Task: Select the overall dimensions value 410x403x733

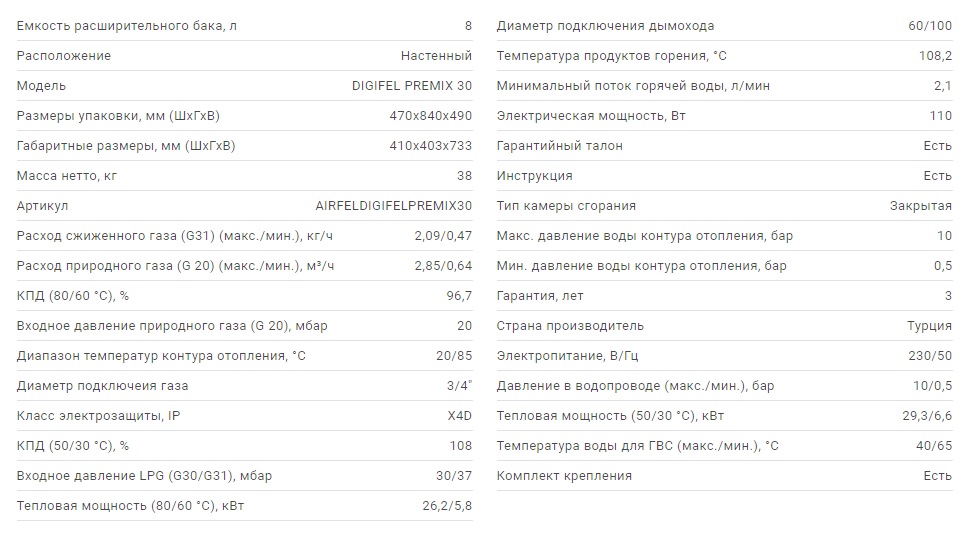Action: [x=430, y=146]
